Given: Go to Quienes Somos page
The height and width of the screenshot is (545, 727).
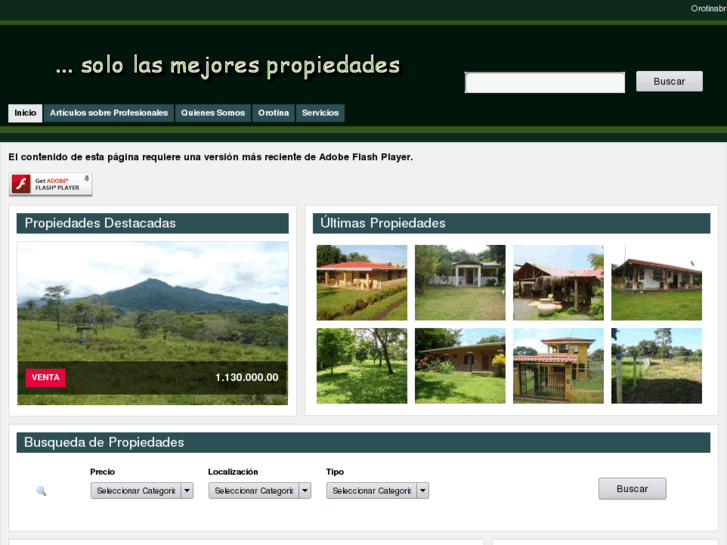Looking at the screenshot, I should (213, 113).
